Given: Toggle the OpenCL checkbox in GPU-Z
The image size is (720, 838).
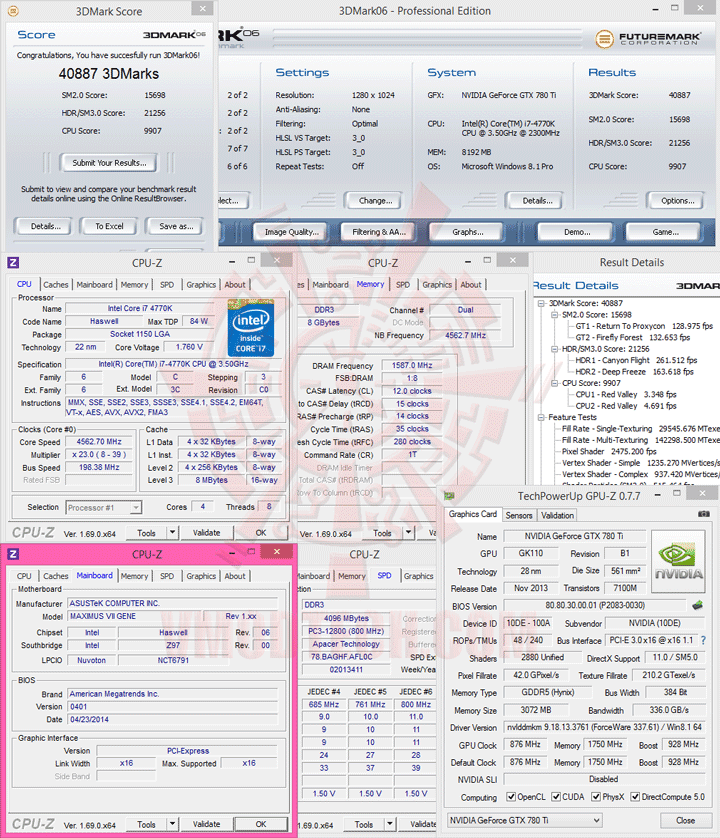Looking at the screenshot, I should (x=511, y=797).
